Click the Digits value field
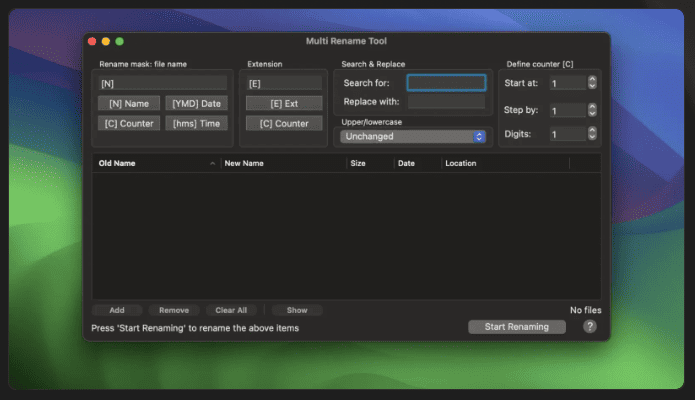Viewport: 695px width, 400px height. click(x=568, y=134)
